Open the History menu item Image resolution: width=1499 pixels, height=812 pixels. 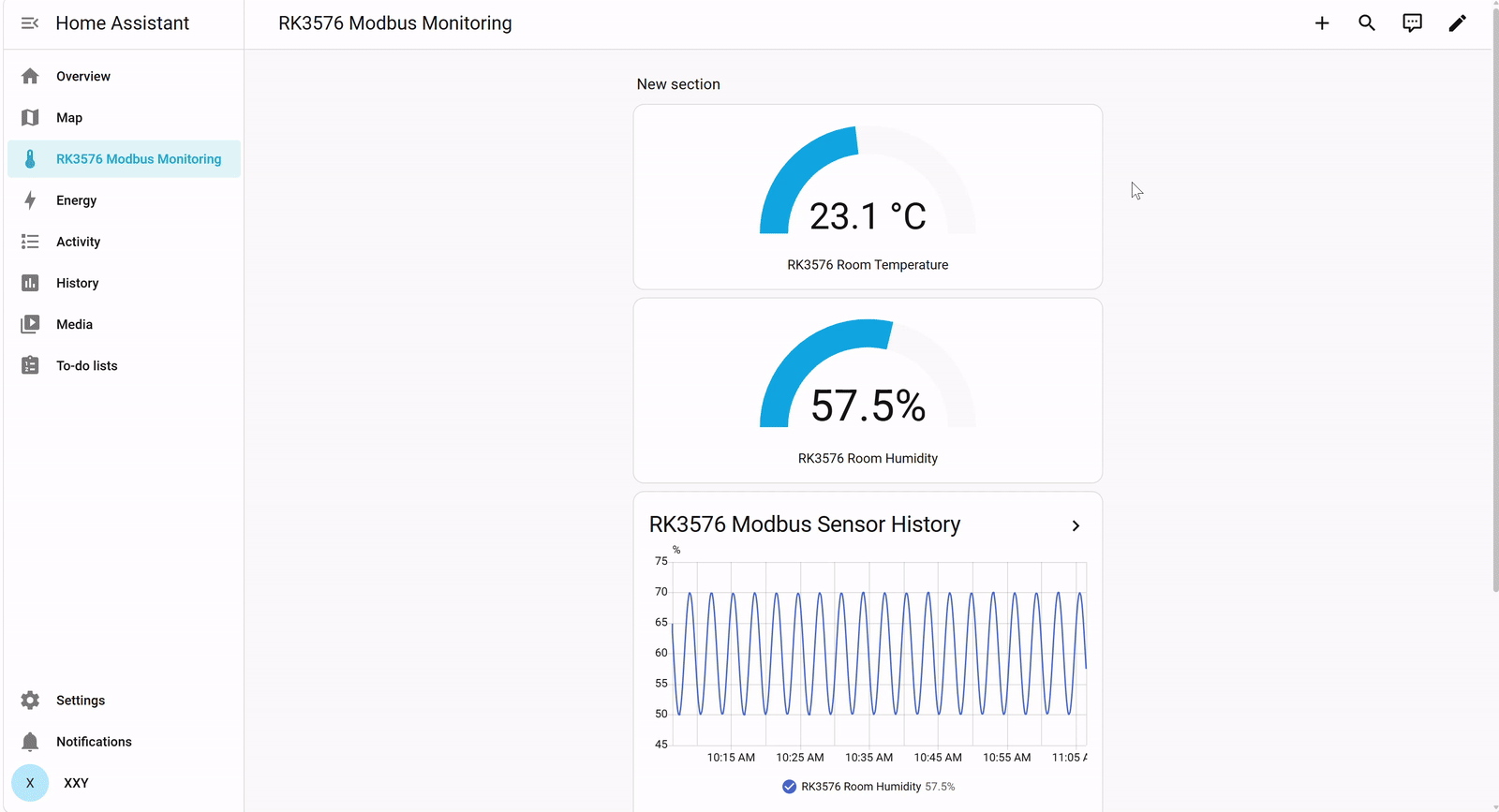point(124,283)
